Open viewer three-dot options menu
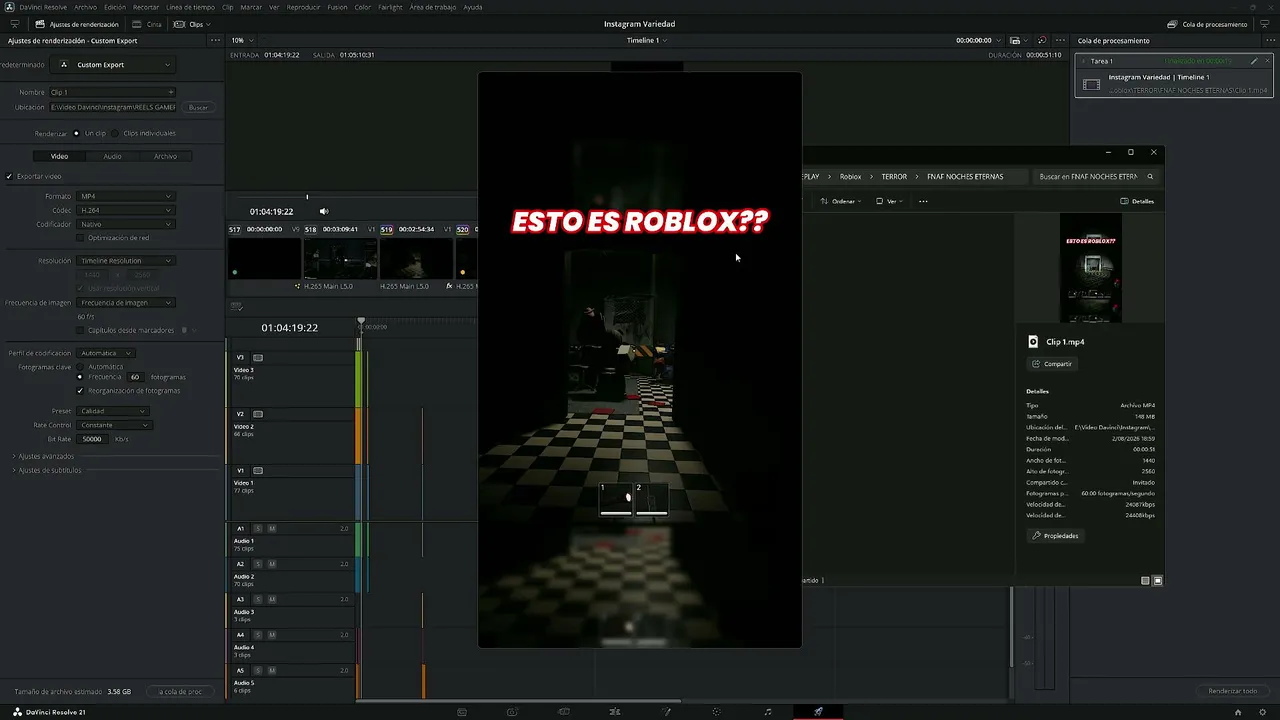Screen dimensions: 1280x720 [1060, 40]
